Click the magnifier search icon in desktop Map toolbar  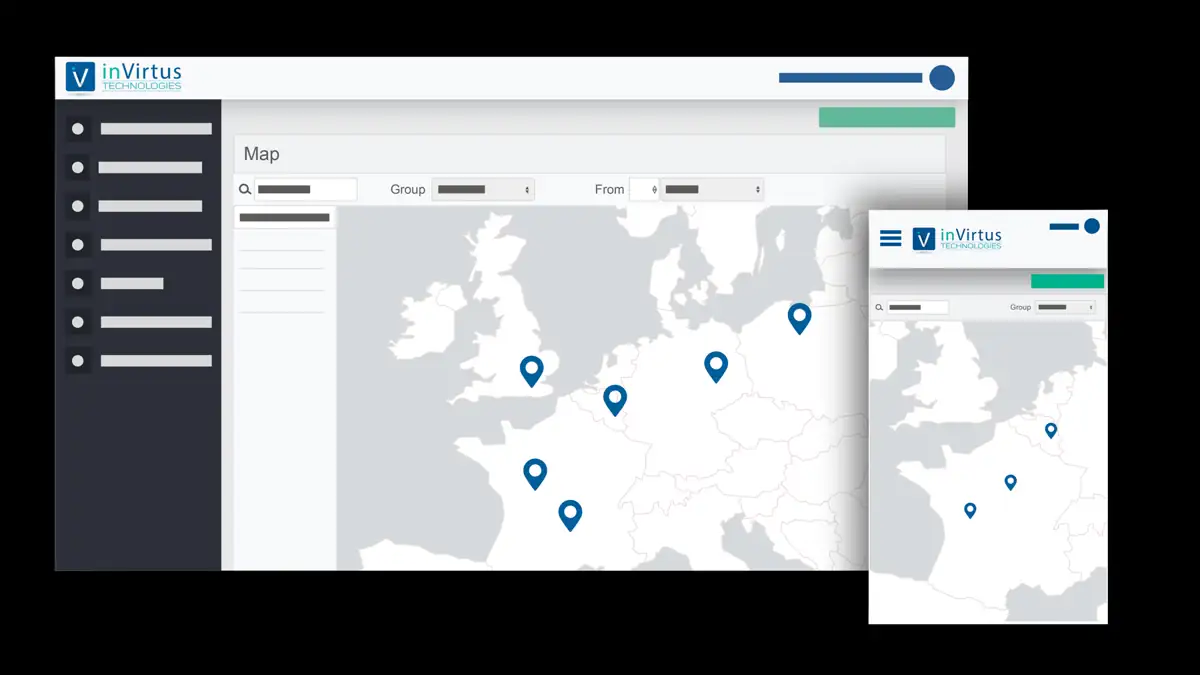[245, 189]
